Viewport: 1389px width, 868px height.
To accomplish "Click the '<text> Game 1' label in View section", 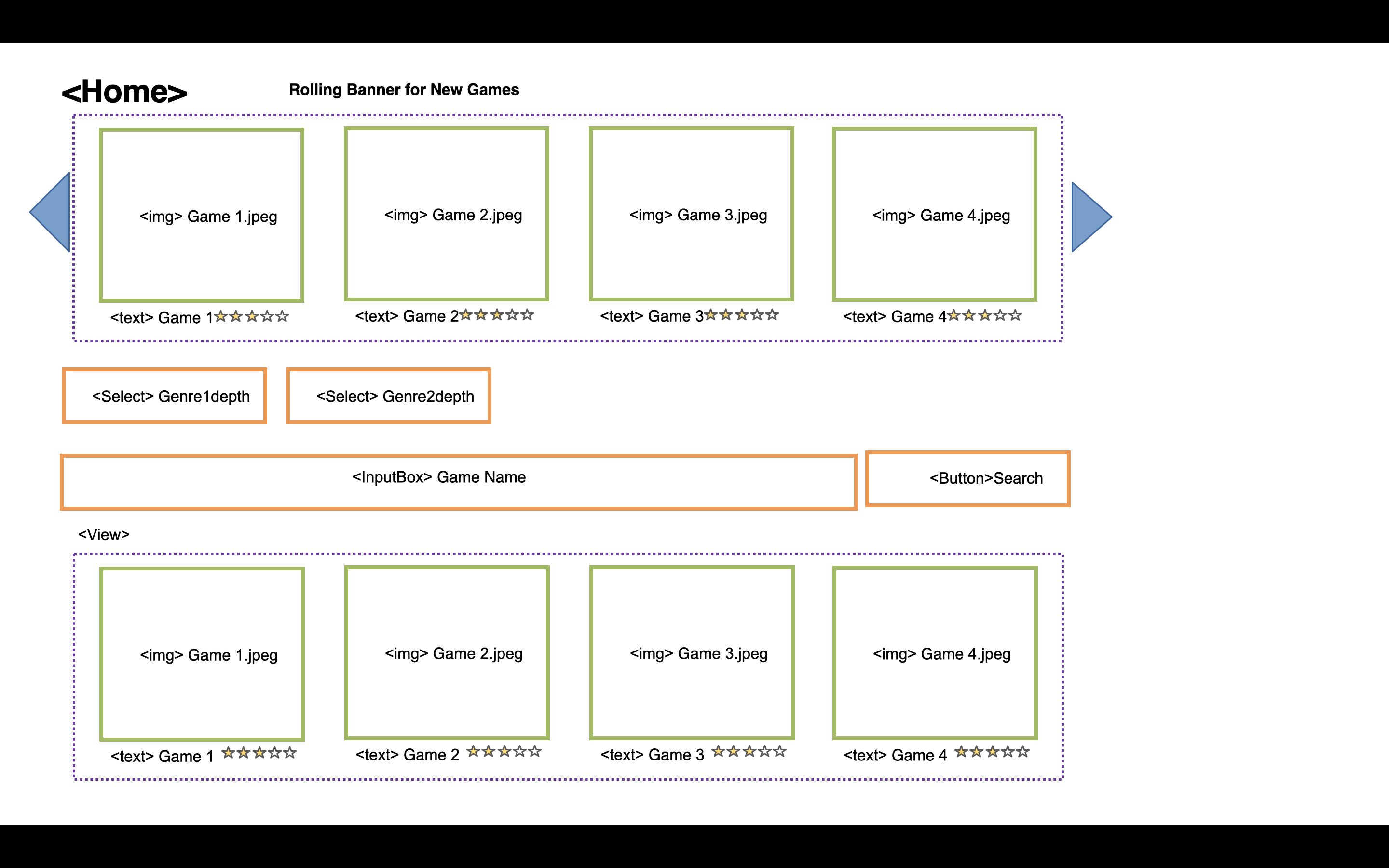I will pyautogui.click(x=162, y=756).
